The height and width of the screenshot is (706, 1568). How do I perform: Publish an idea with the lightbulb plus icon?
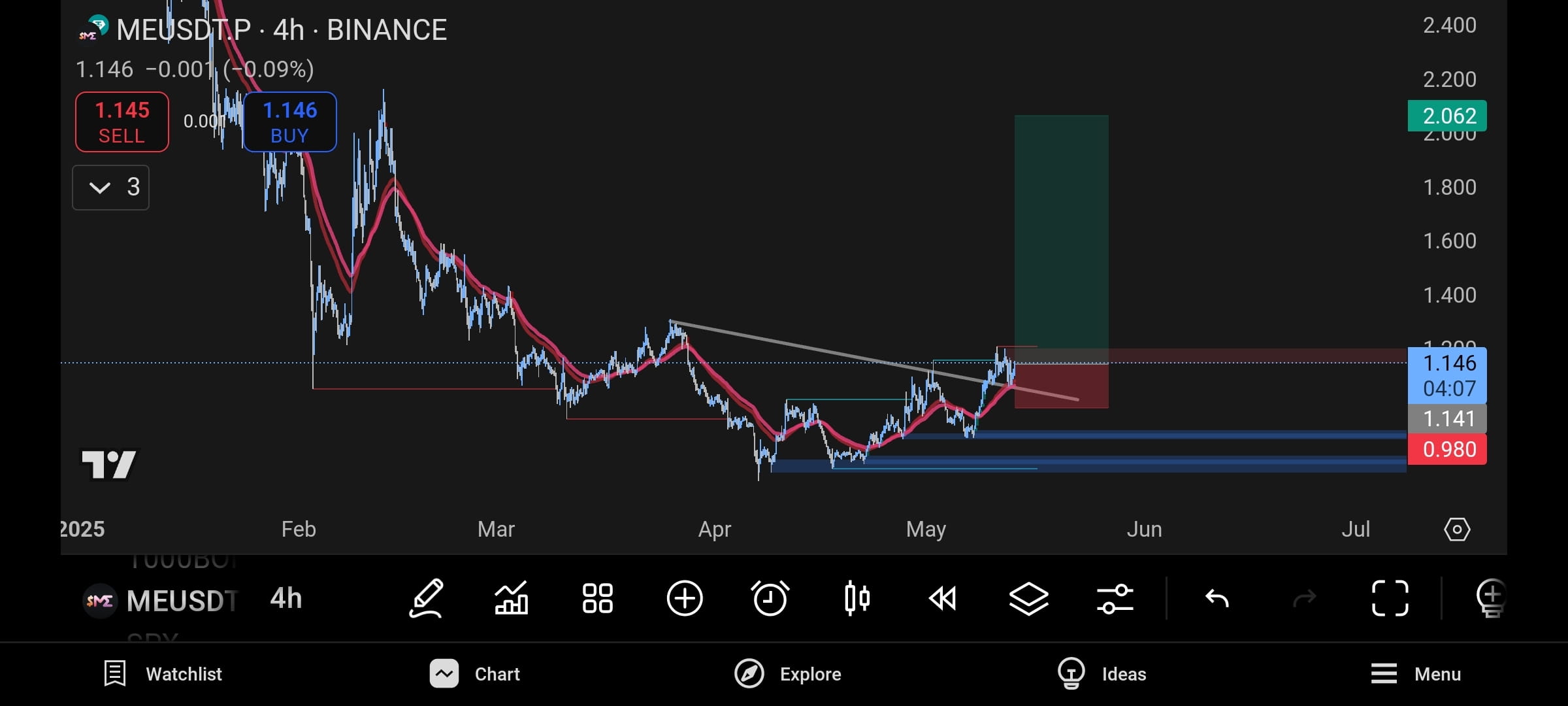click(1492, 598)
